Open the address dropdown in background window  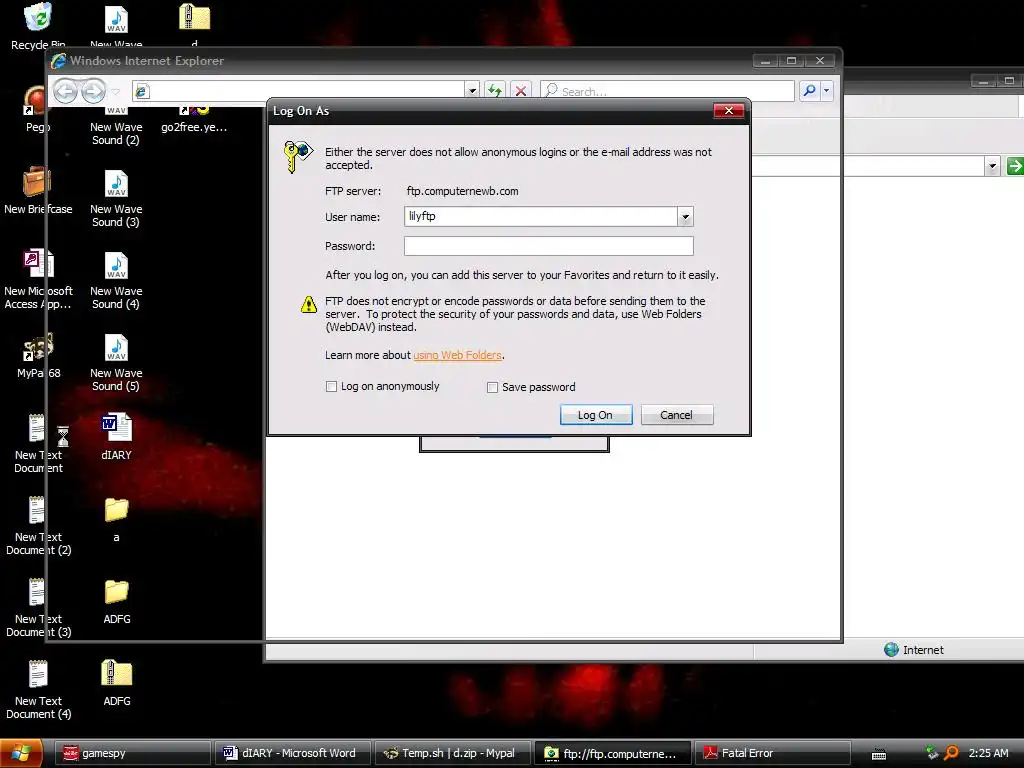coord(993,166)
